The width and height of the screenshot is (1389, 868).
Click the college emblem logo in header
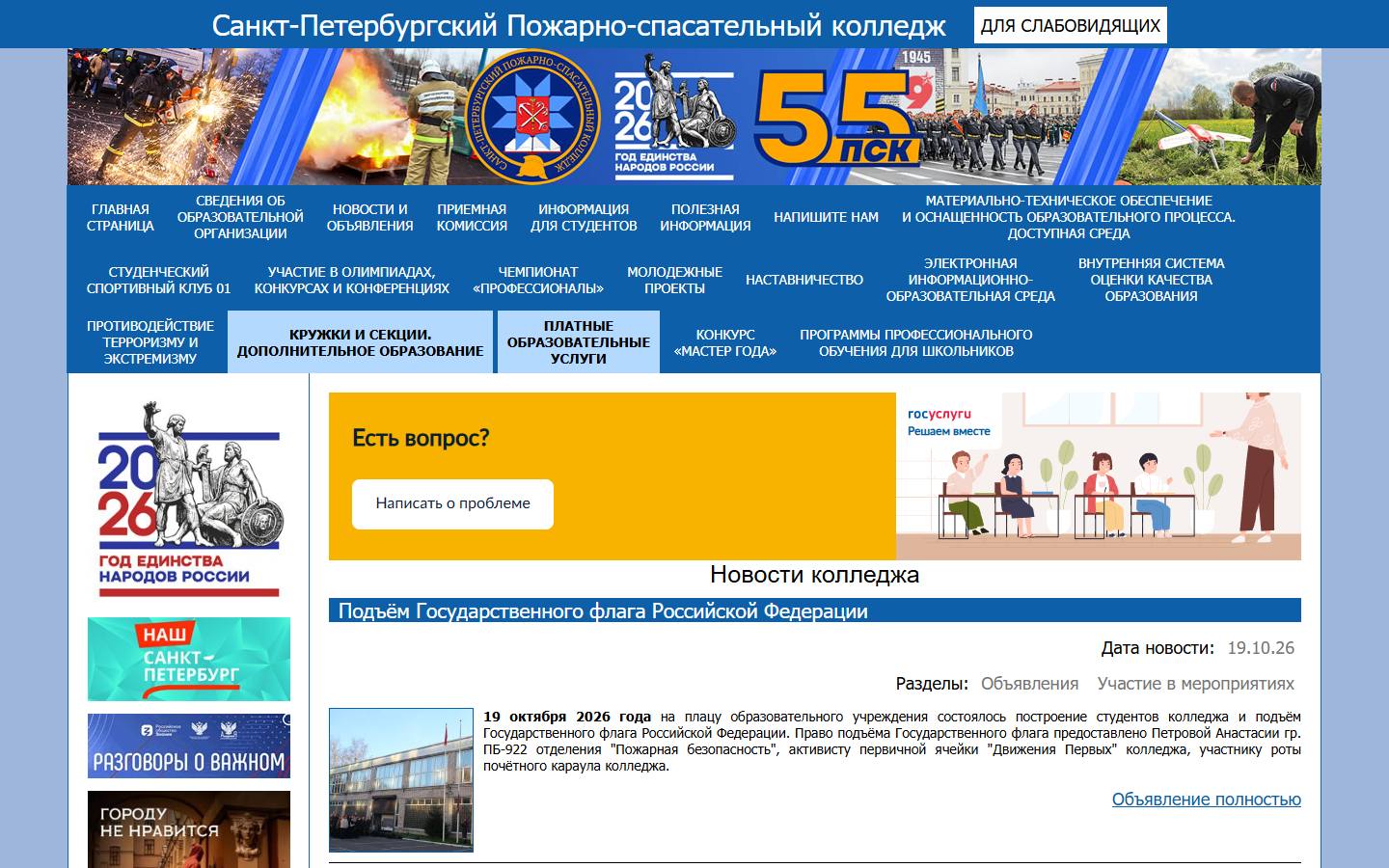[531, 117]
